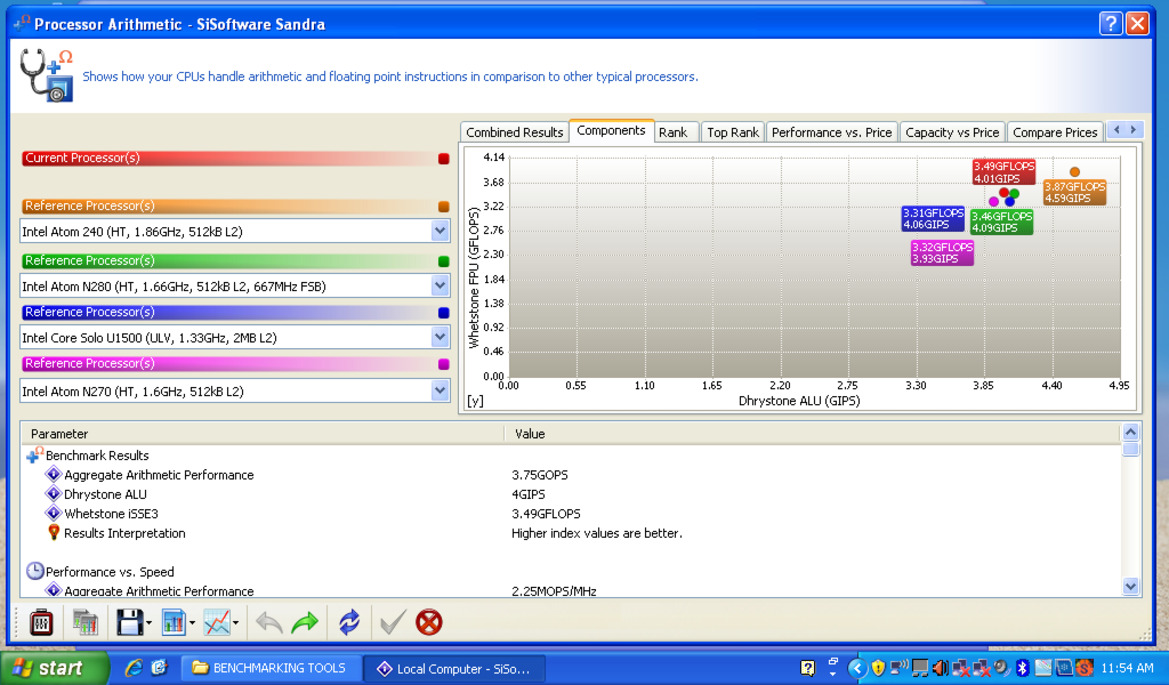Viewport: 1169px width, 685px height.
Task: Open the options icon with sliders in toolbar
Action: coord(41,622)
